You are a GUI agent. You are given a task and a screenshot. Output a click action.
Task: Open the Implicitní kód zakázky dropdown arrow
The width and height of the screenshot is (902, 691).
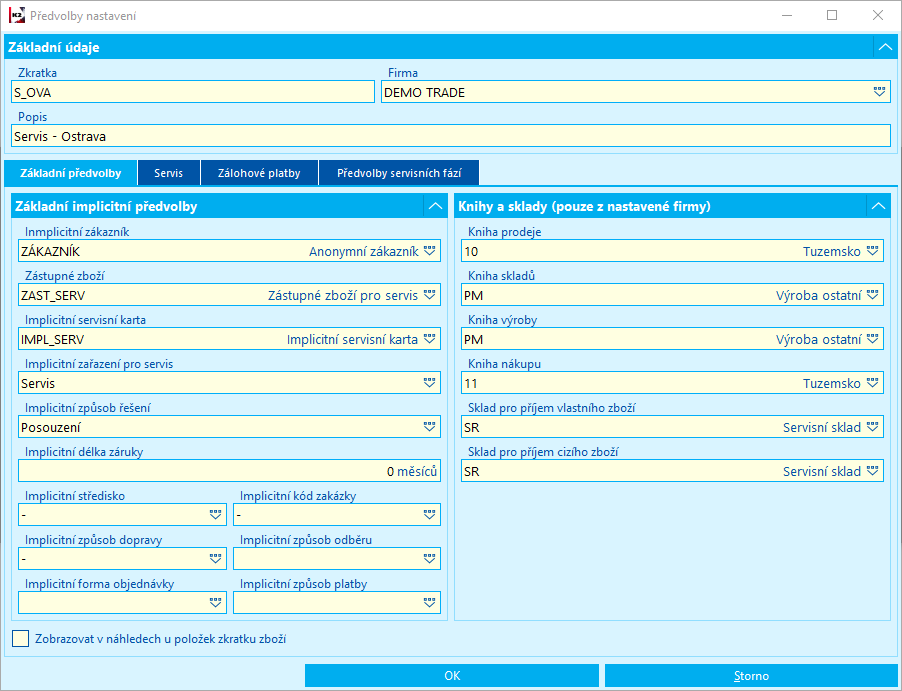click(x=429, y=515)
